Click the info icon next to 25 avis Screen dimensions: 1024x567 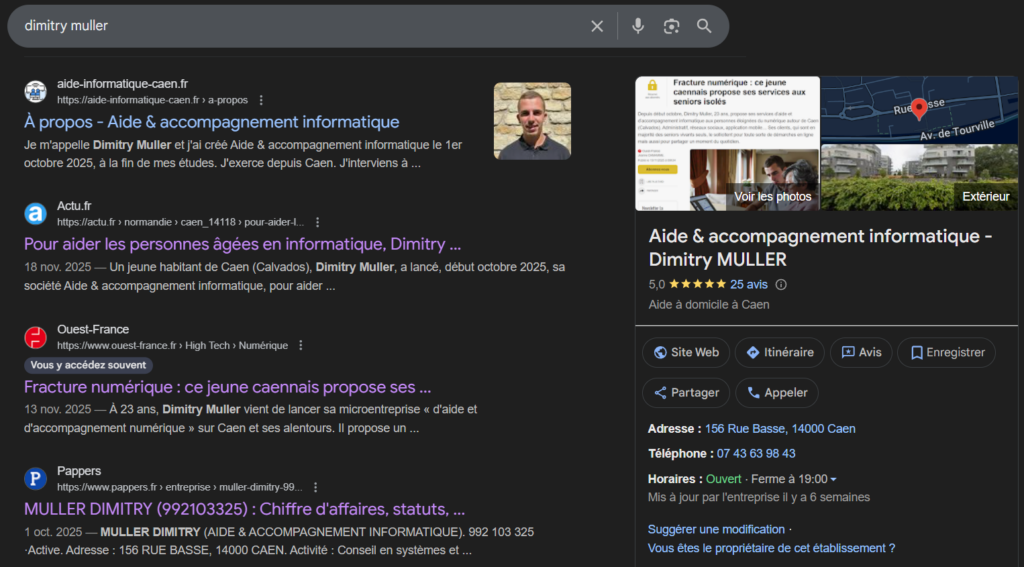tap(780, 285)
